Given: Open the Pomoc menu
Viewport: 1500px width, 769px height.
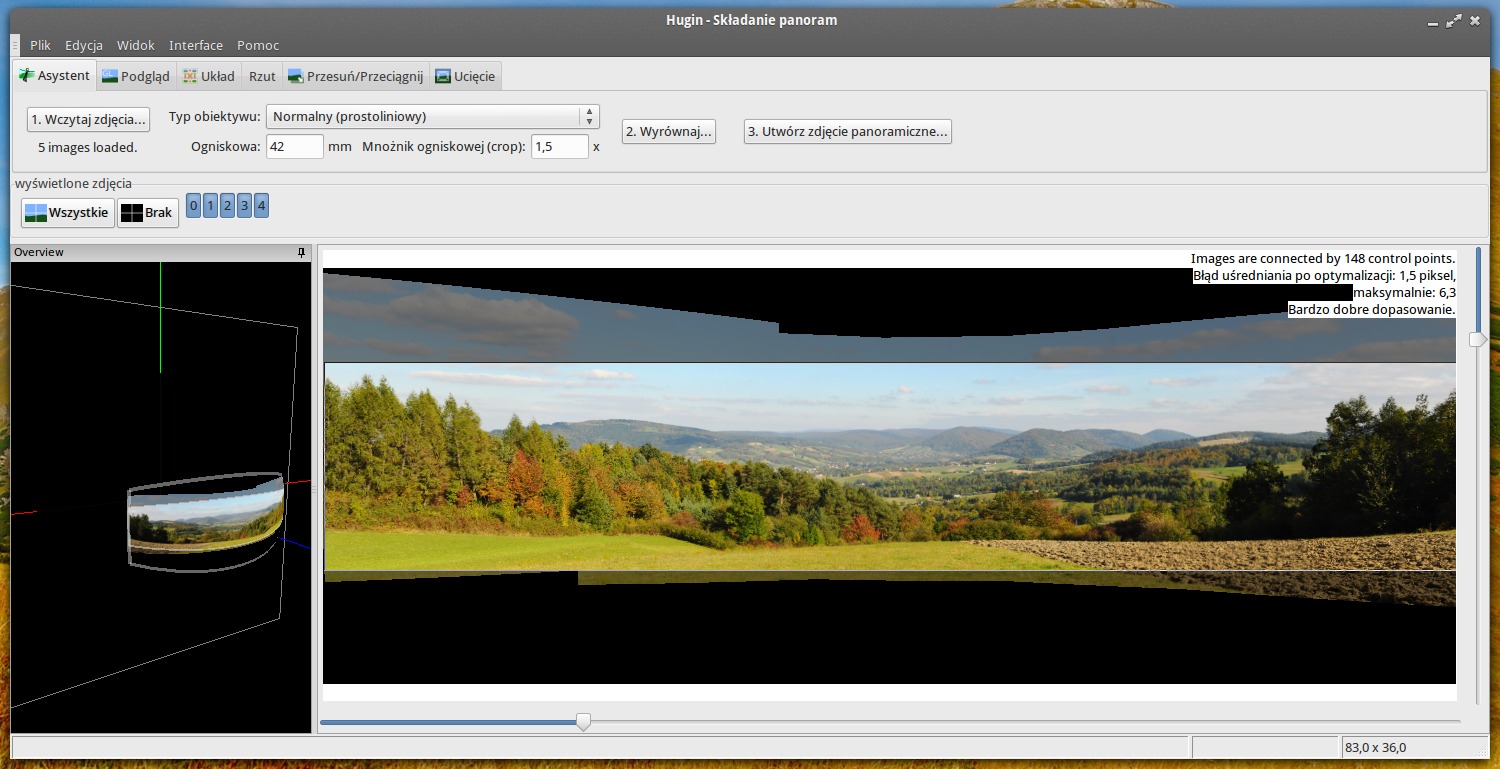Looking at the screenshot, I should click(x=258, y=45).
